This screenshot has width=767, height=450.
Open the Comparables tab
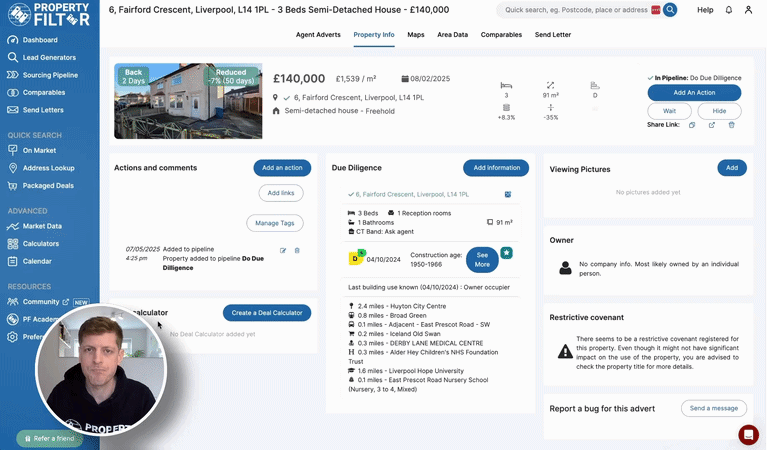pyautogui.click(x=501, y=35)
